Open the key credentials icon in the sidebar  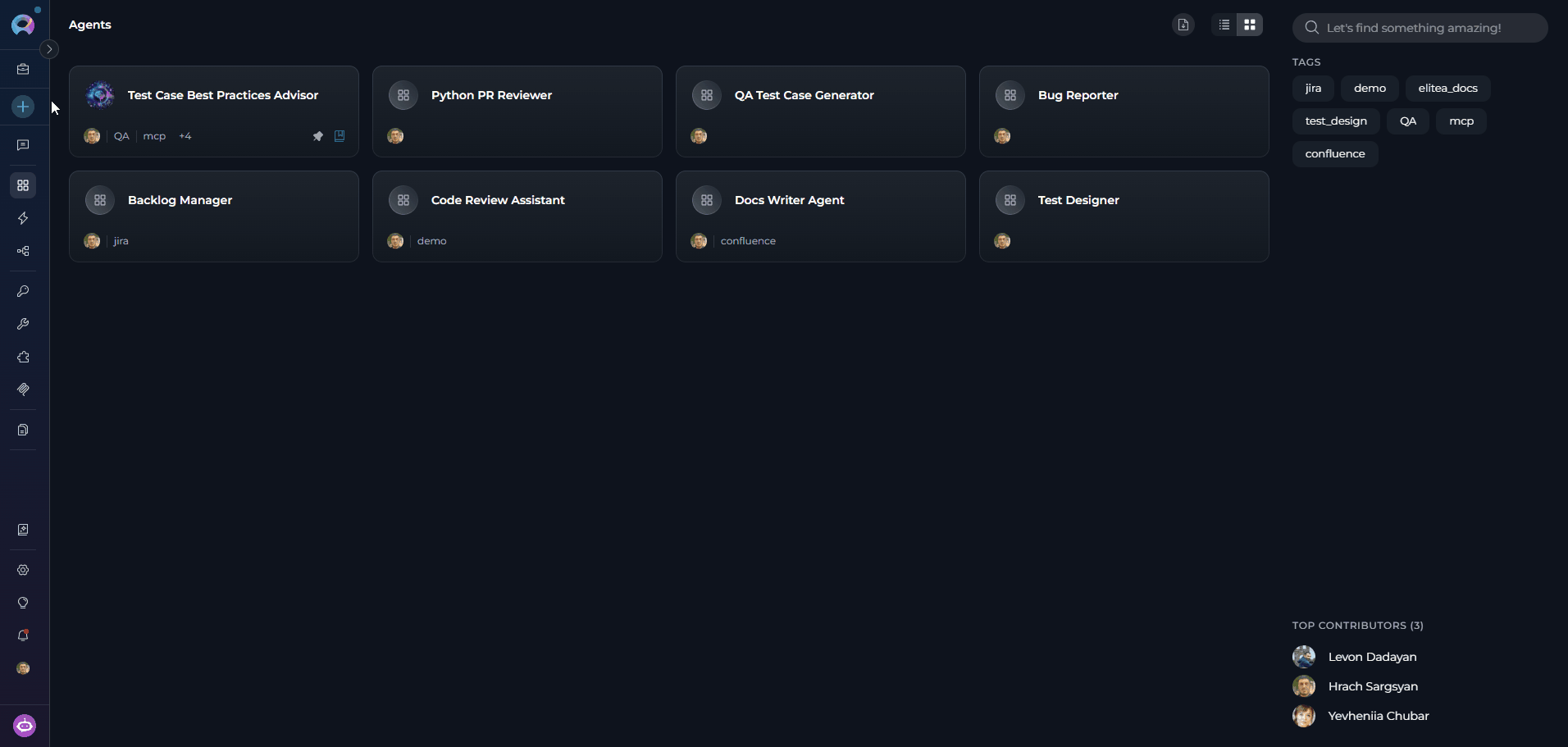23,291
